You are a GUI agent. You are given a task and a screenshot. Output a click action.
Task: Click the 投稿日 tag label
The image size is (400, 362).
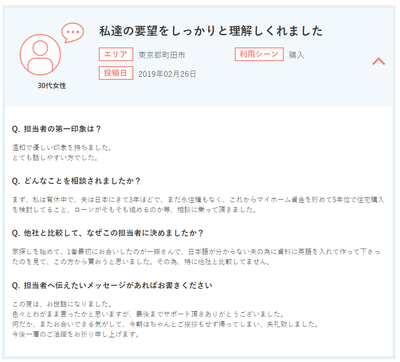click(x=116, y=73)
